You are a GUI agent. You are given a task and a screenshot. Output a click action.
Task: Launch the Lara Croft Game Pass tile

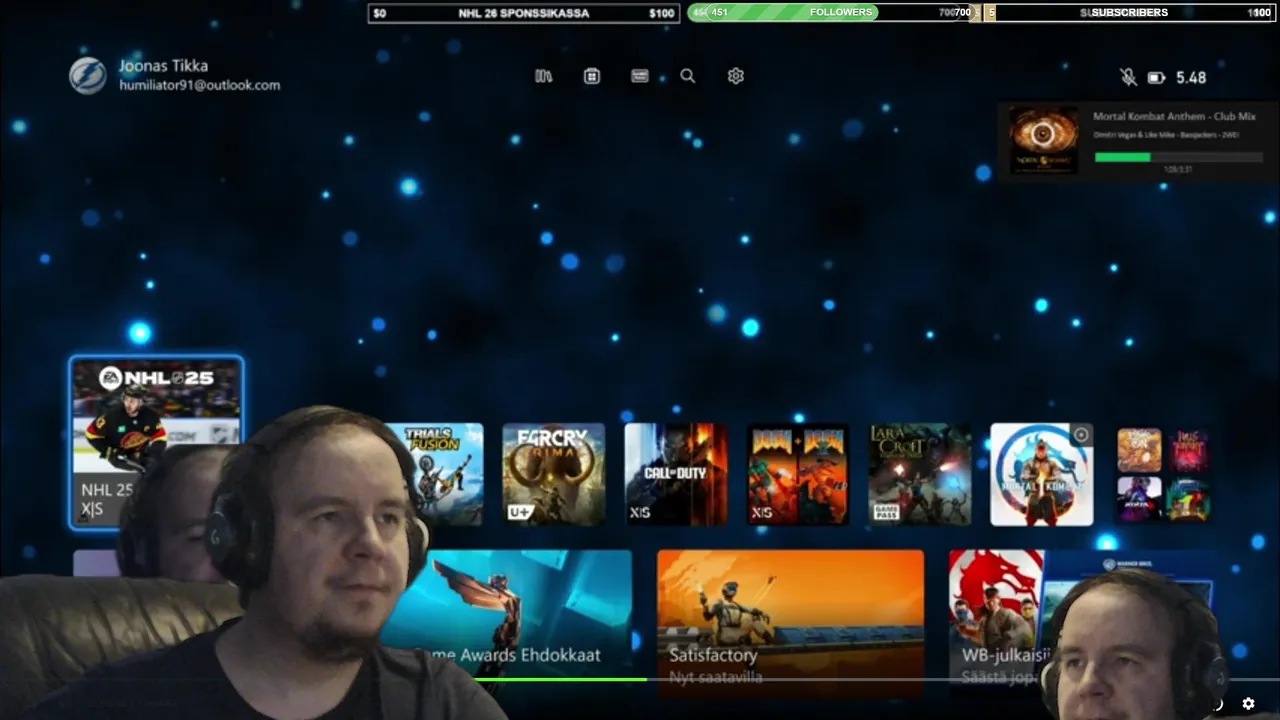pyautogui.click(x=920, y=474)
